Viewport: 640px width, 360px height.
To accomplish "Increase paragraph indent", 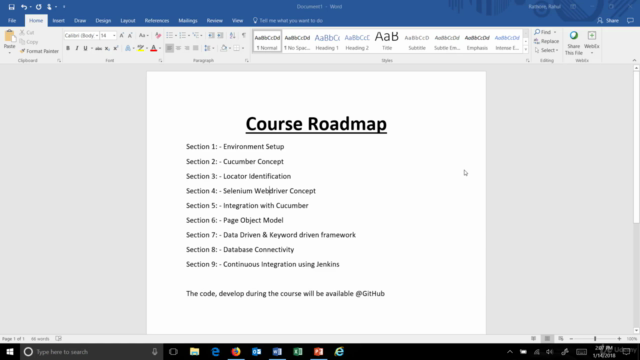I will pos(220,36).
